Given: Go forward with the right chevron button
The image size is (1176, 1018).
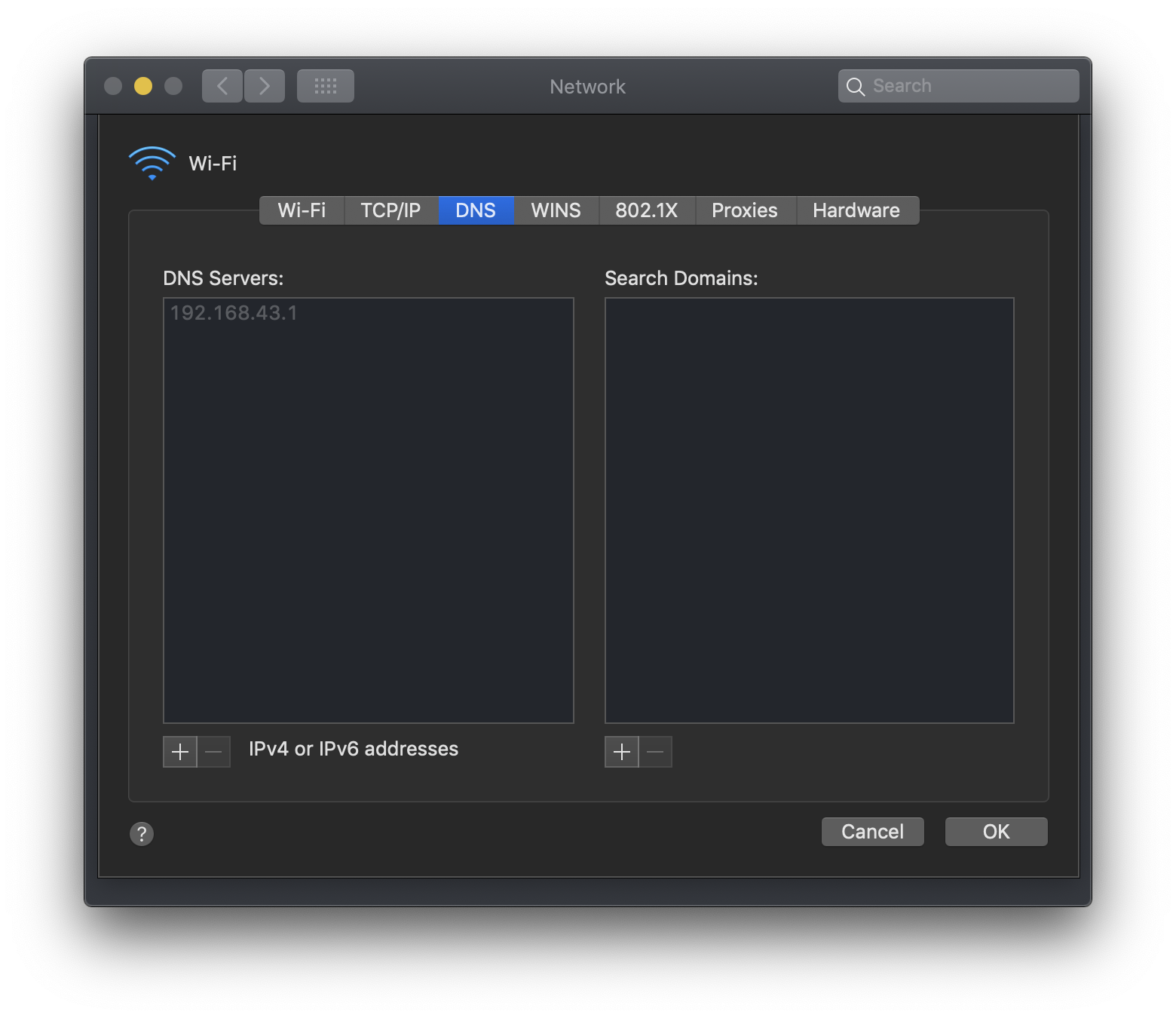Looking at the screenshot, I should coord(265,86).
